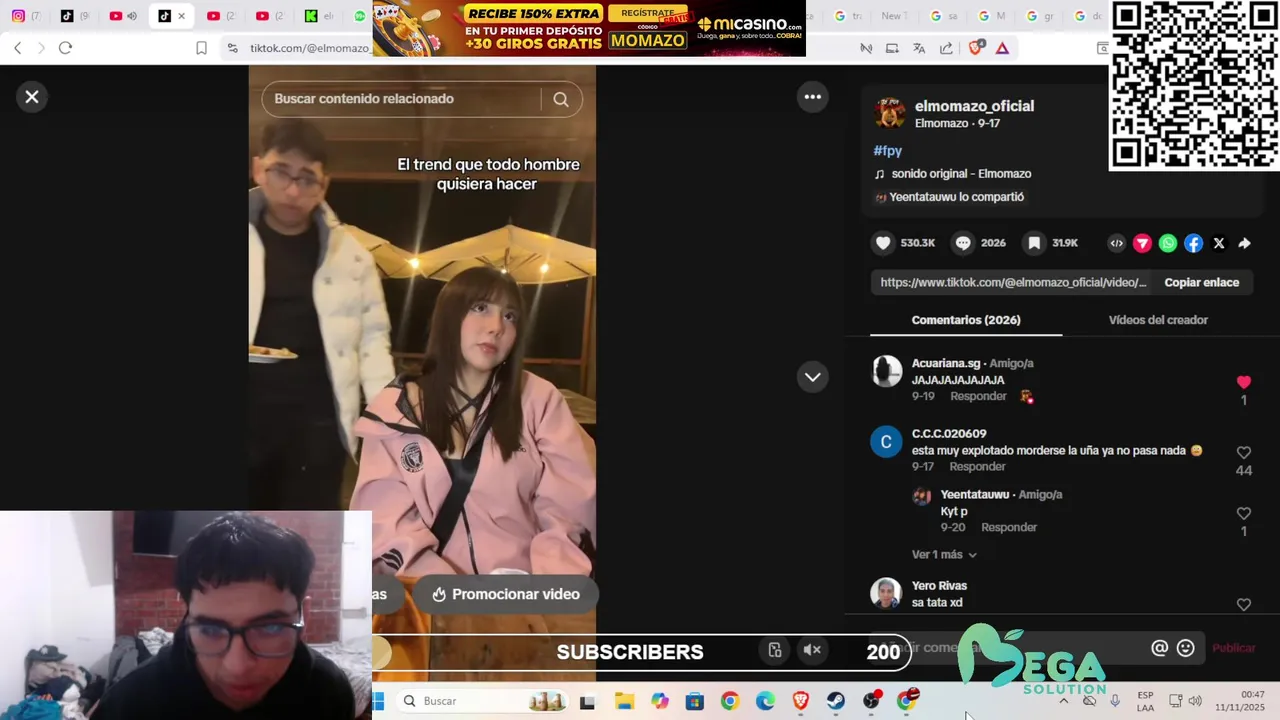Screen dimensions: 1280x720
Task: Open sonido original - Elmomazo sound
Action: pyautogui.click(x=961, y=174)
